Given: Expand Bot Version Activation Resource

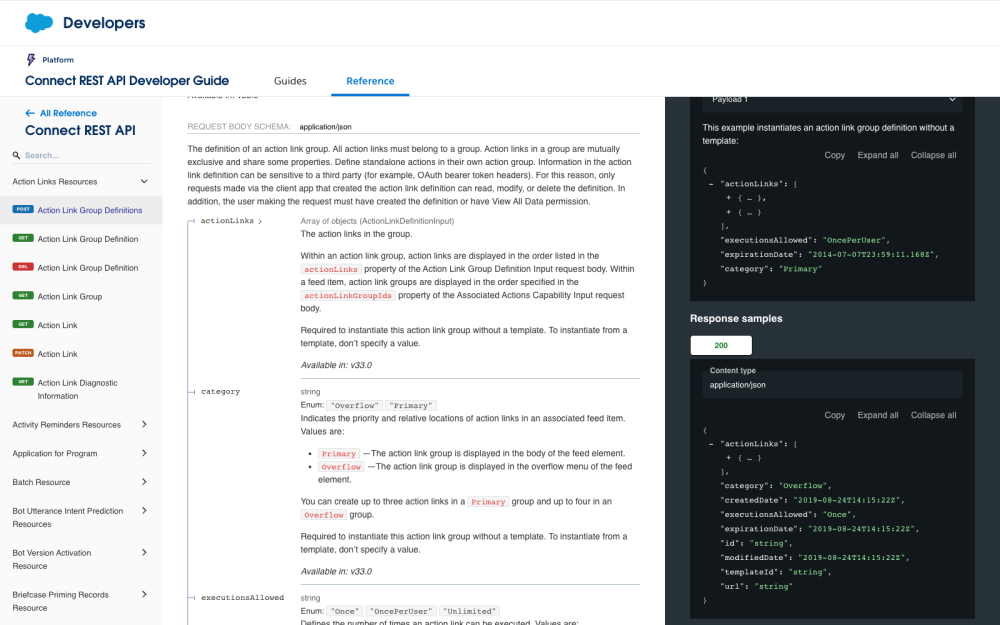Looking at the screenshot, I should point(144,552).
